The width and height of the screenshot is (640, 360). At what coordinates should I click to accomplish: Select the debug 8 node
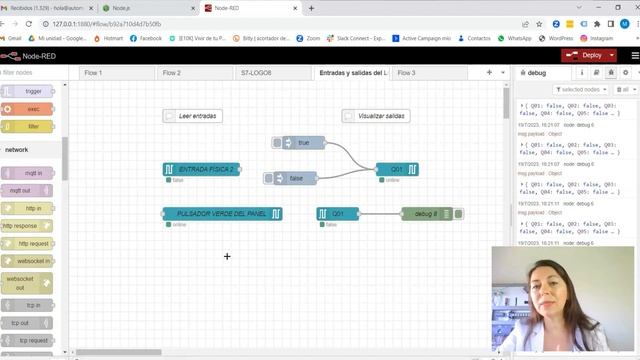[x=427, y=214]
